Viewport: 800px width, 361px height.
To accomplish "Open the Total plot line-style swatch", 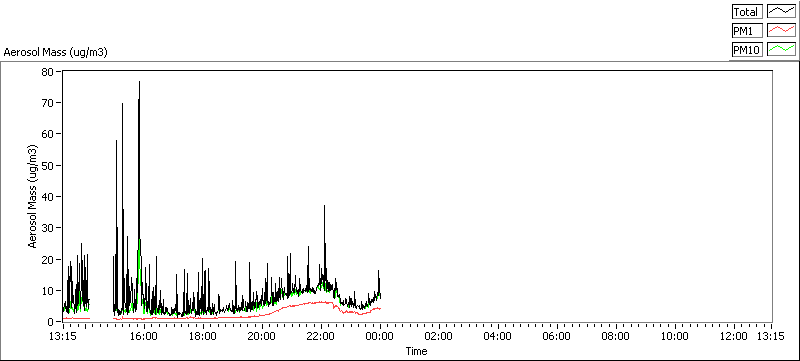I will pyautogui.click(x=782, y=12).
